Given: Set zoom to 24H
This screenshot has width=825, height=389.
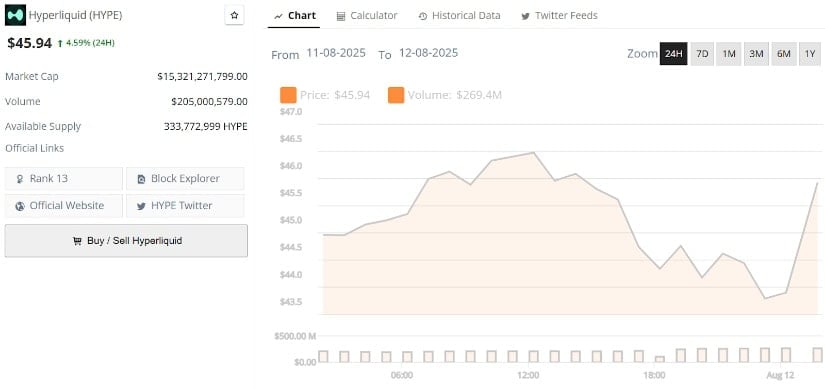Looking at the screenshot, I should (x=673, y=54).
